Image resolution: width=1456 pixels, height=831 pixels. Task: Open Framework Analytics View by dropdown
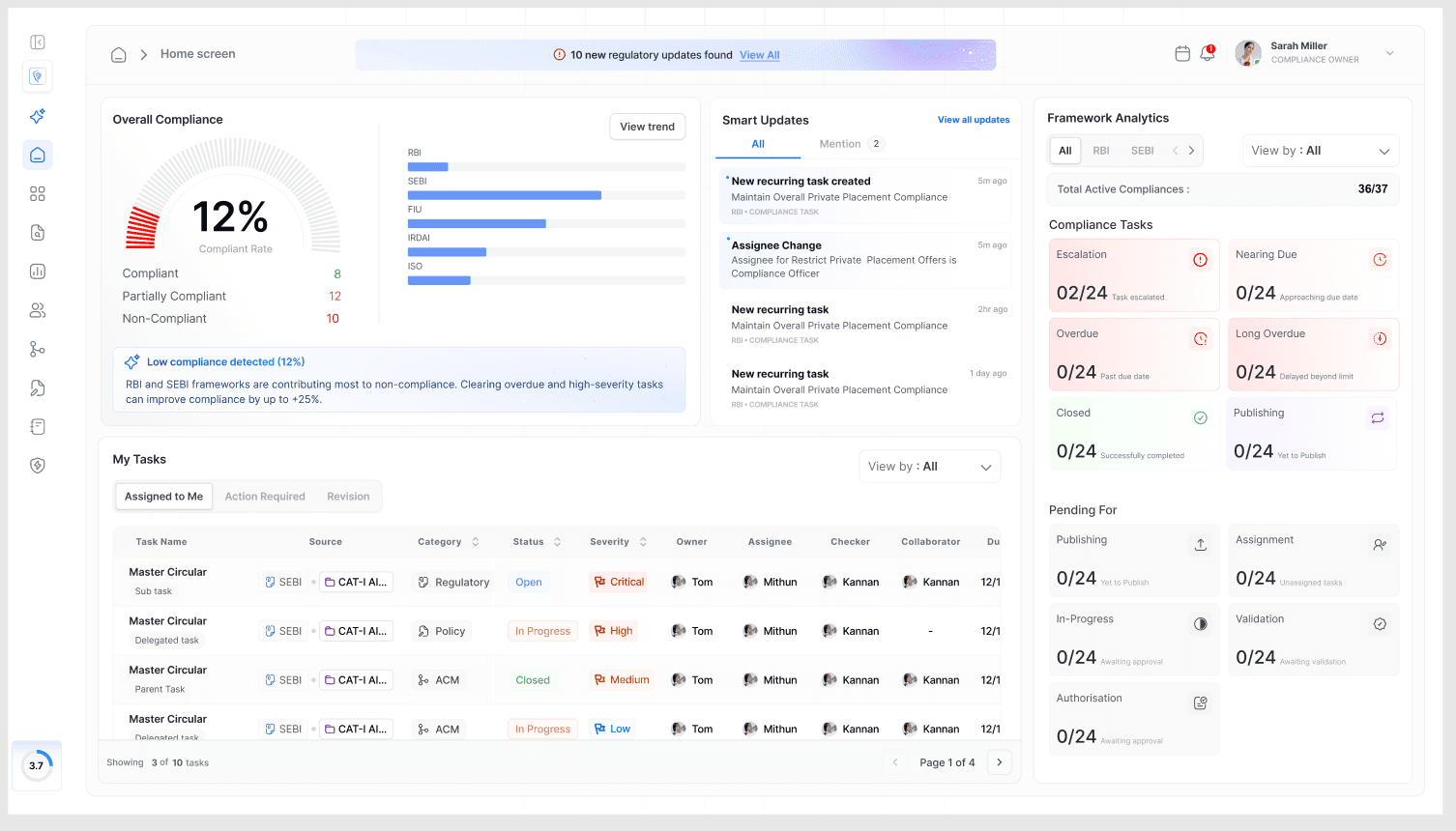pyautogui.click(x=1320, y=151)
